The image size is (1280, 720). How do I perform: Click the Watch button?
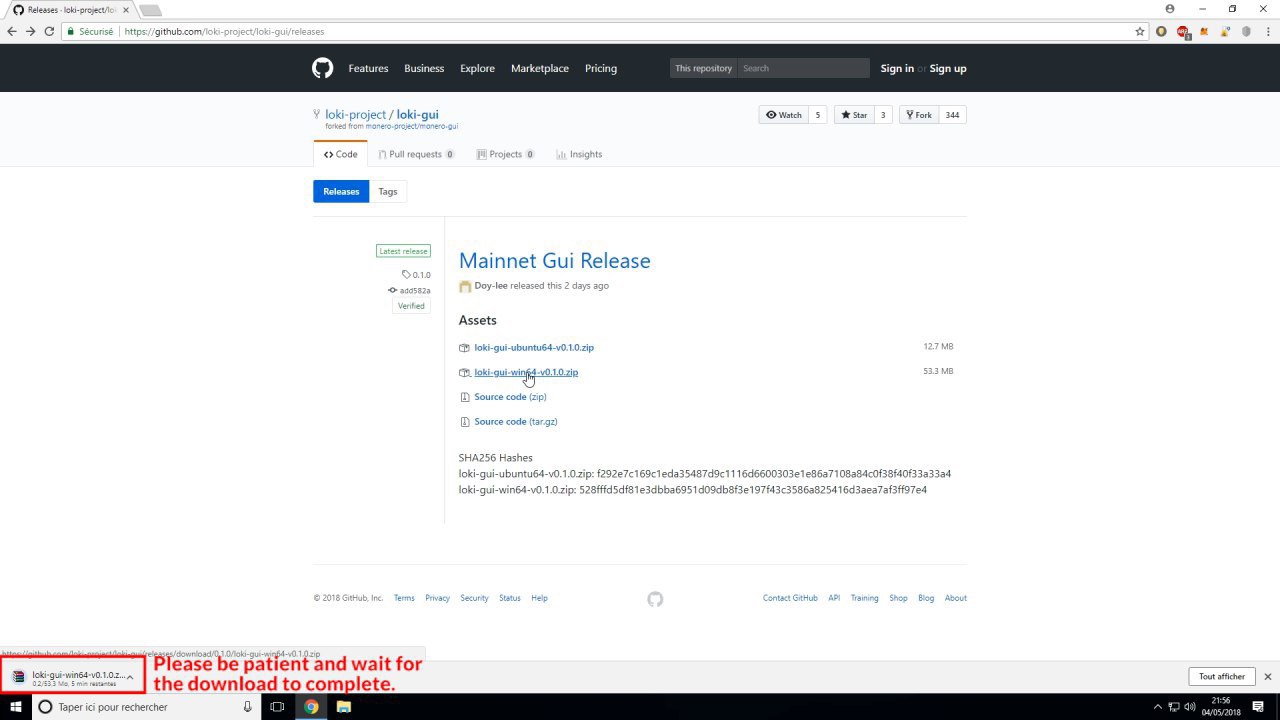(783, 115)
